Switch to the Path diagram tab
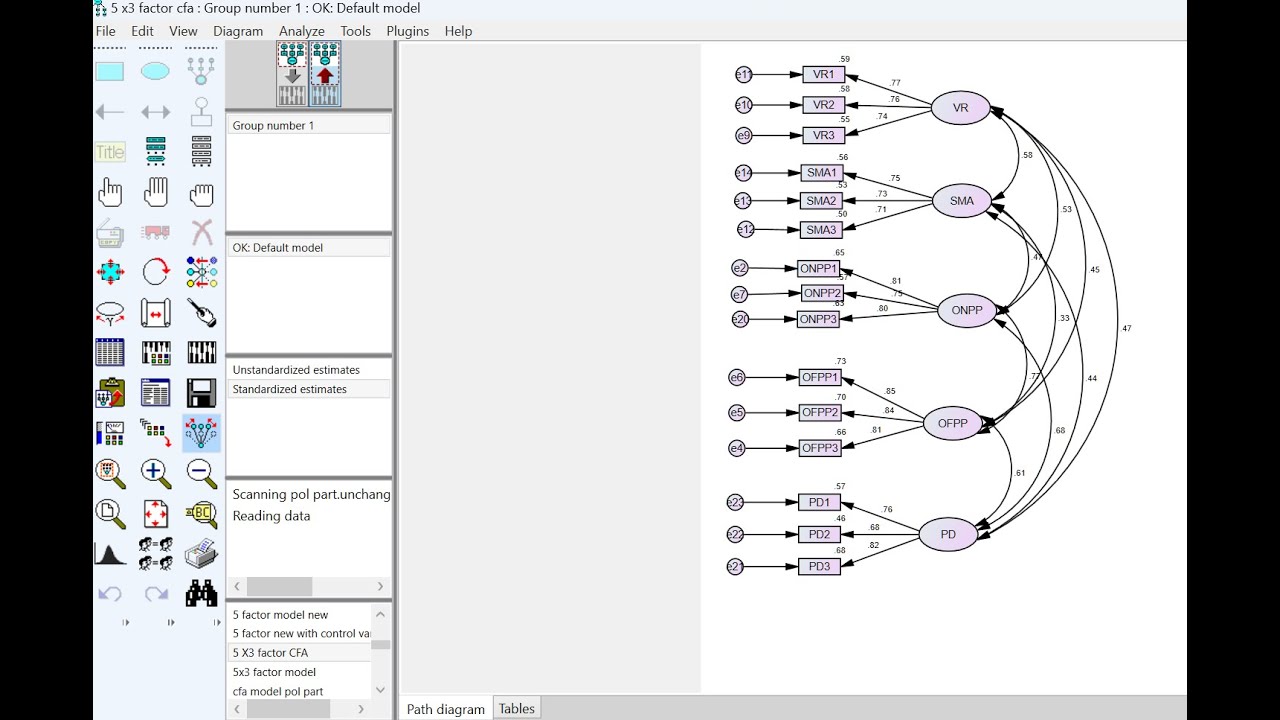This screenshot has height=720, width=1280. 446,708
